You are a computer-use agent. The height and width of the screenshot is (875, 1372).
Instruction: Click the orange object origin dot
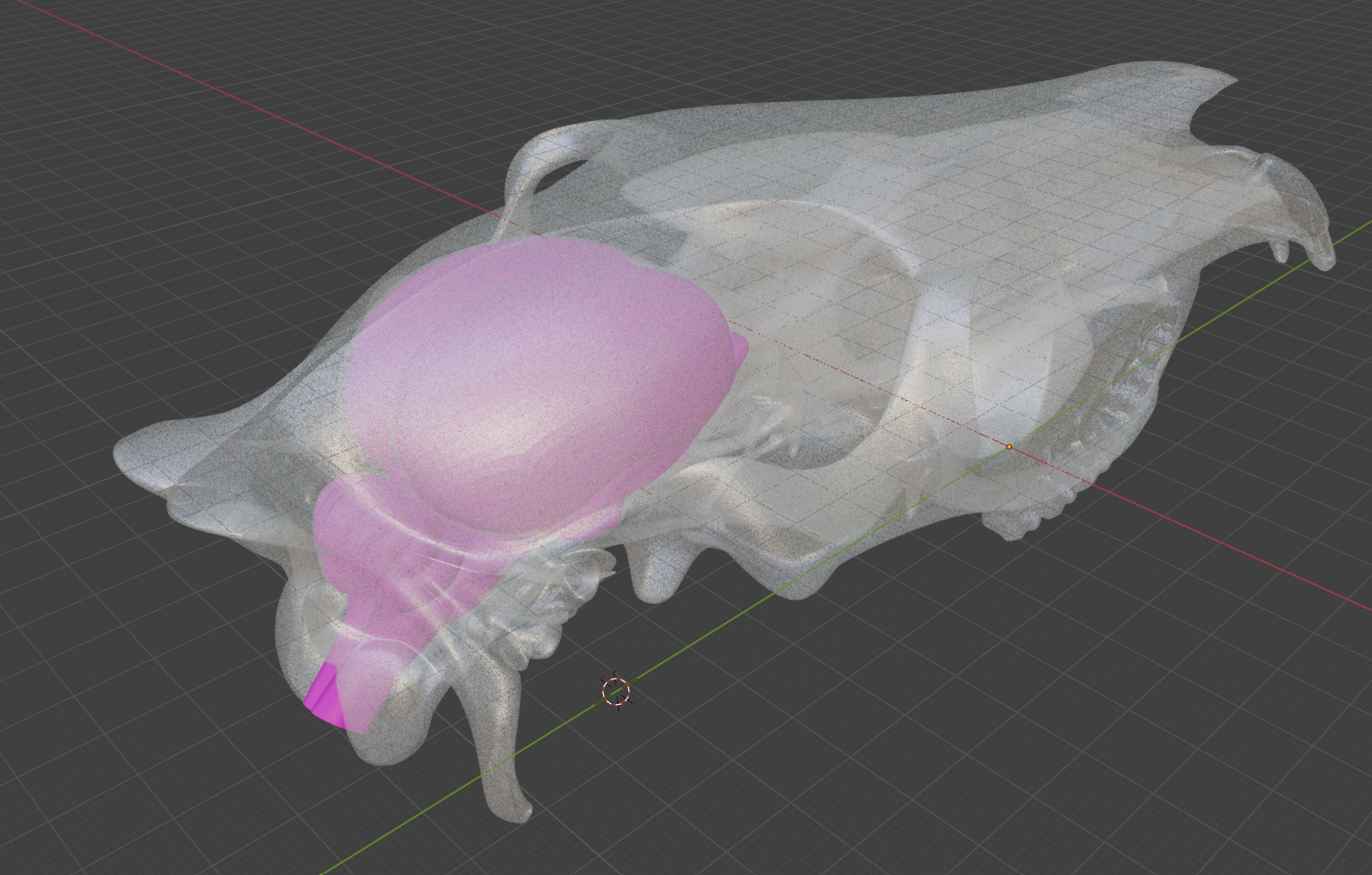tap(1008, 447)
